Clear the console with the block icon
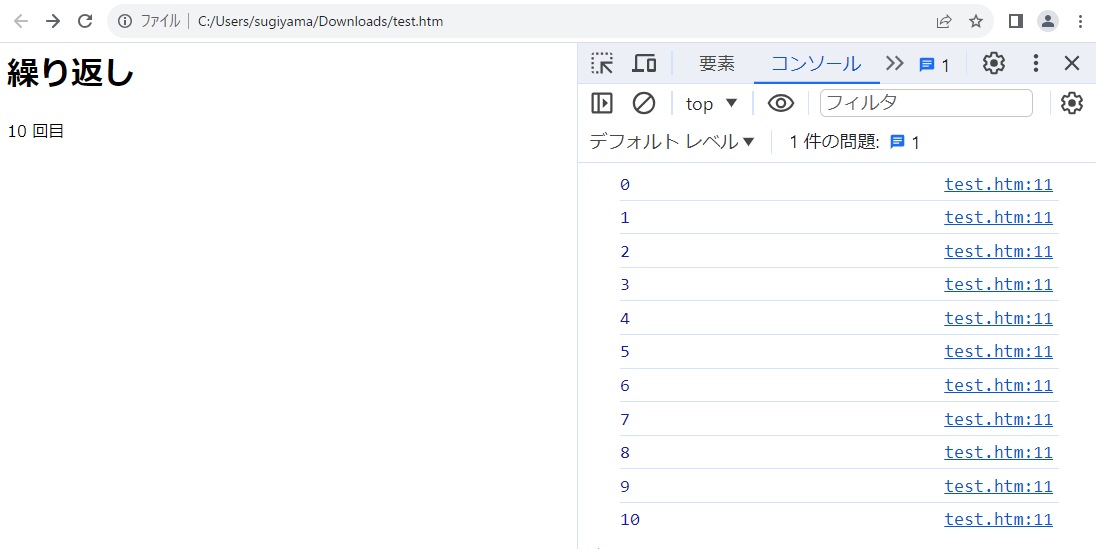This screenshot has width=1096, height=549. [x=644, y=103]
